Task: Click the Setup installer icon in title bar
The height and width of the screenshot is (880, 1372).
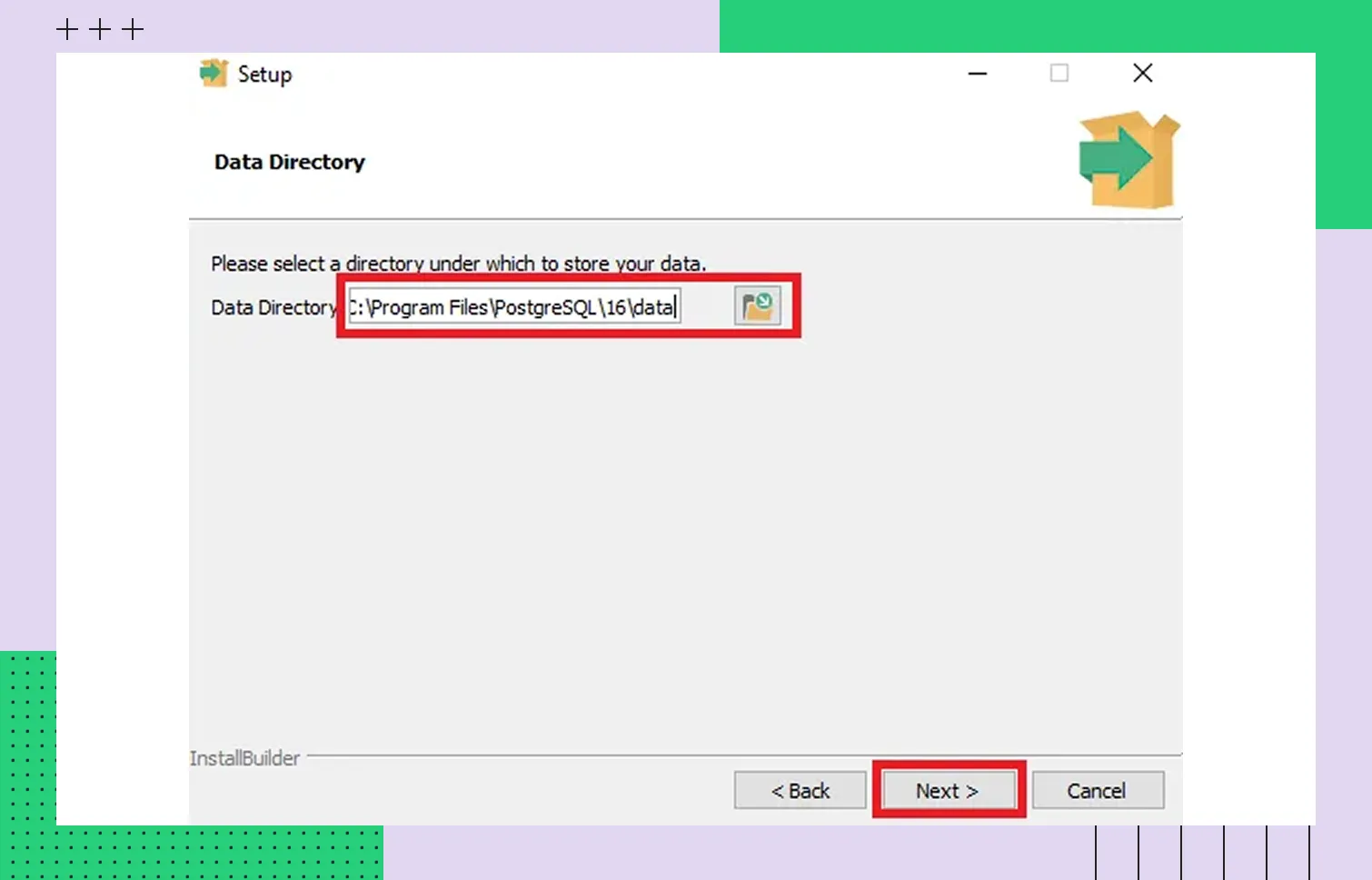Action: pos(214,74)
